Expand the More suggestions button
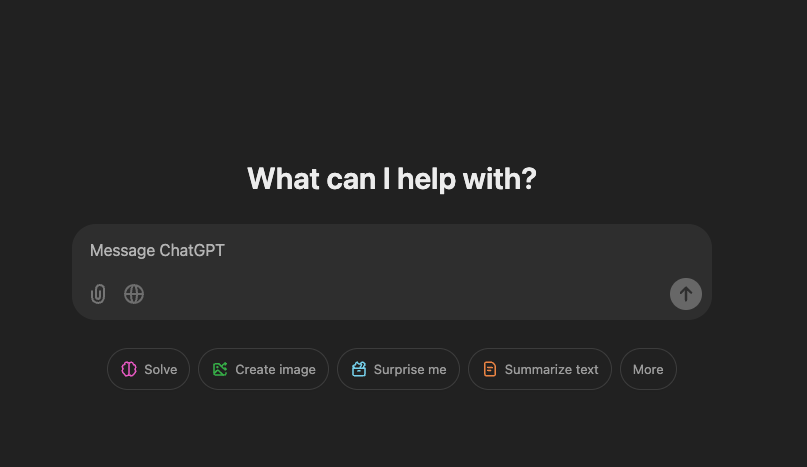The width and height of the screenshot is (807, 467). 648,369
